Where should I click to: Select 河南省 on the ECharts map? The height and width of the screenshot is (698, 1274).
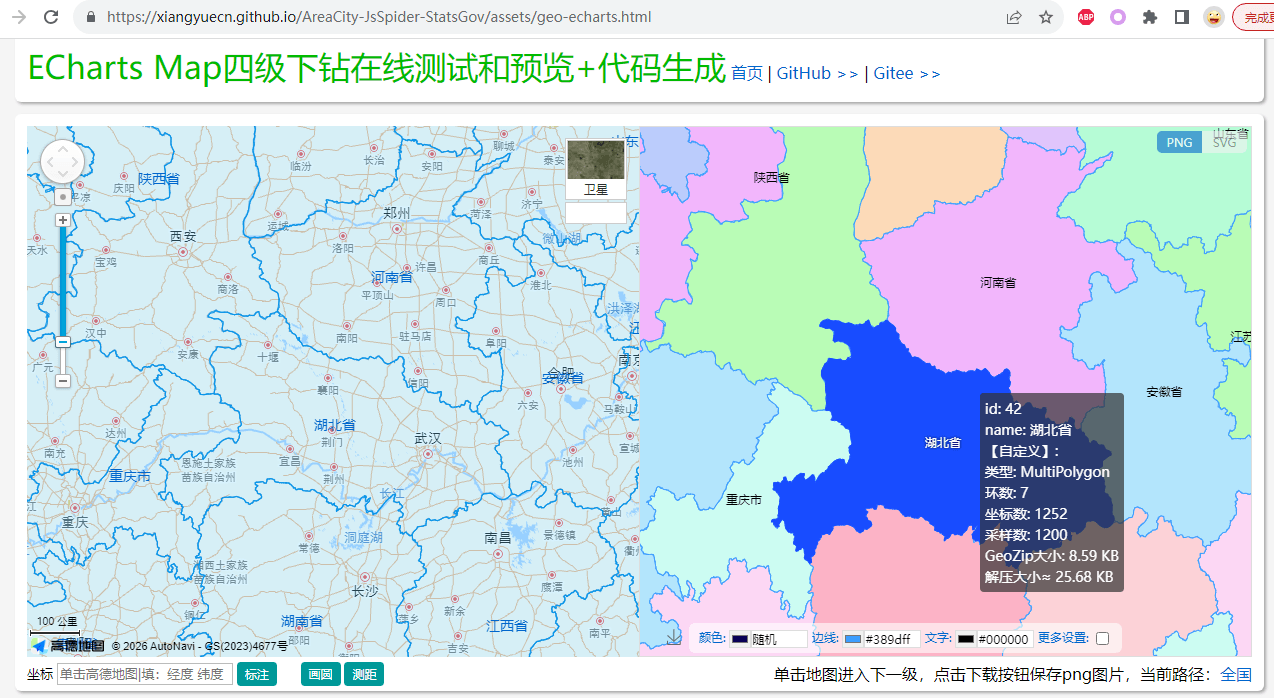pos(998,283)
